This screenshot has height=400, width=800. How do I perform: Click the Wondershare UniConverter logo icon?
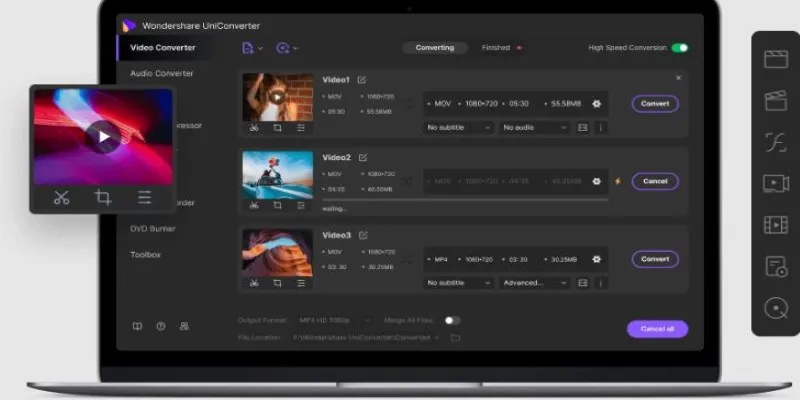(x=129, y=26)
